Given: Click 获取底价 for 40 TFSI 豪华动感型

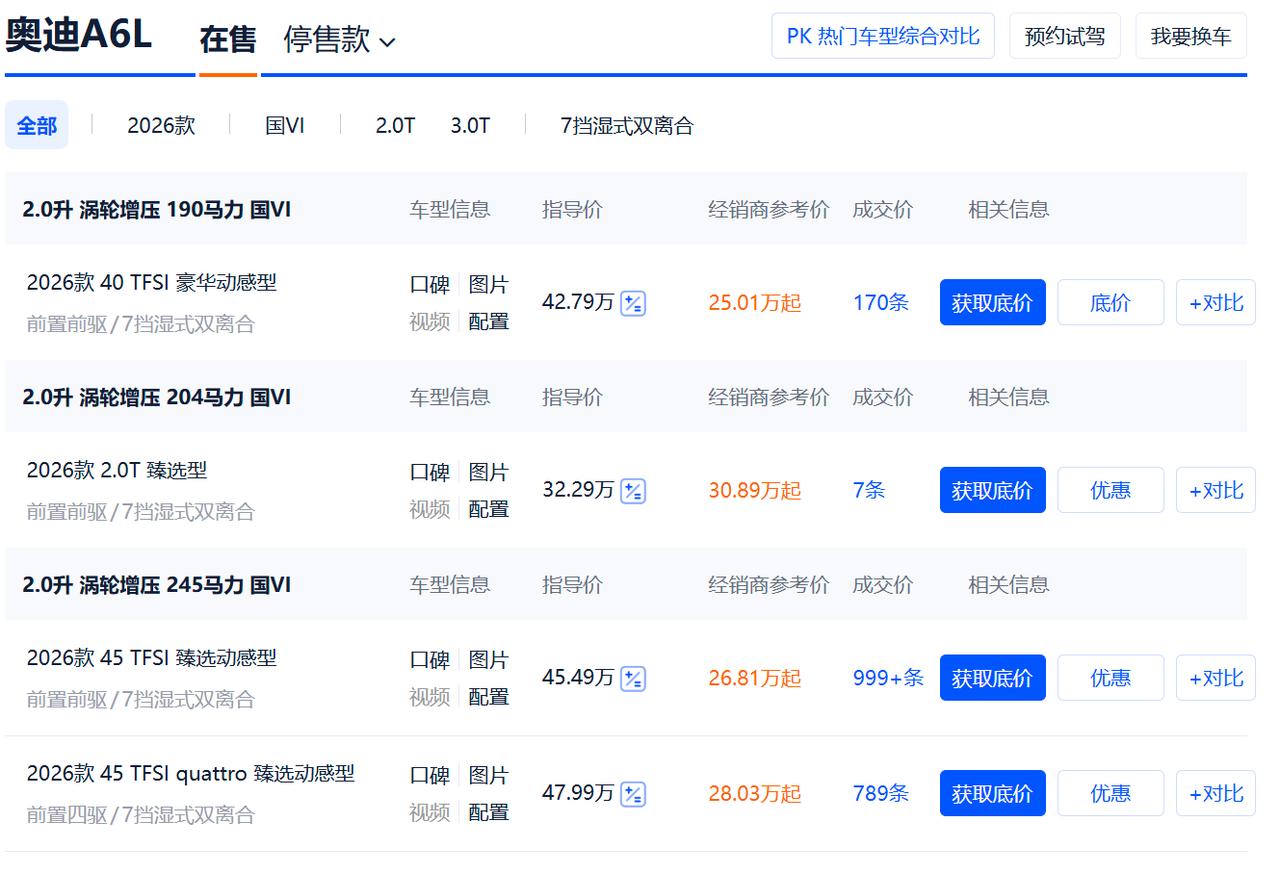Looking at the screenshot, I should (x=992, y=302).
